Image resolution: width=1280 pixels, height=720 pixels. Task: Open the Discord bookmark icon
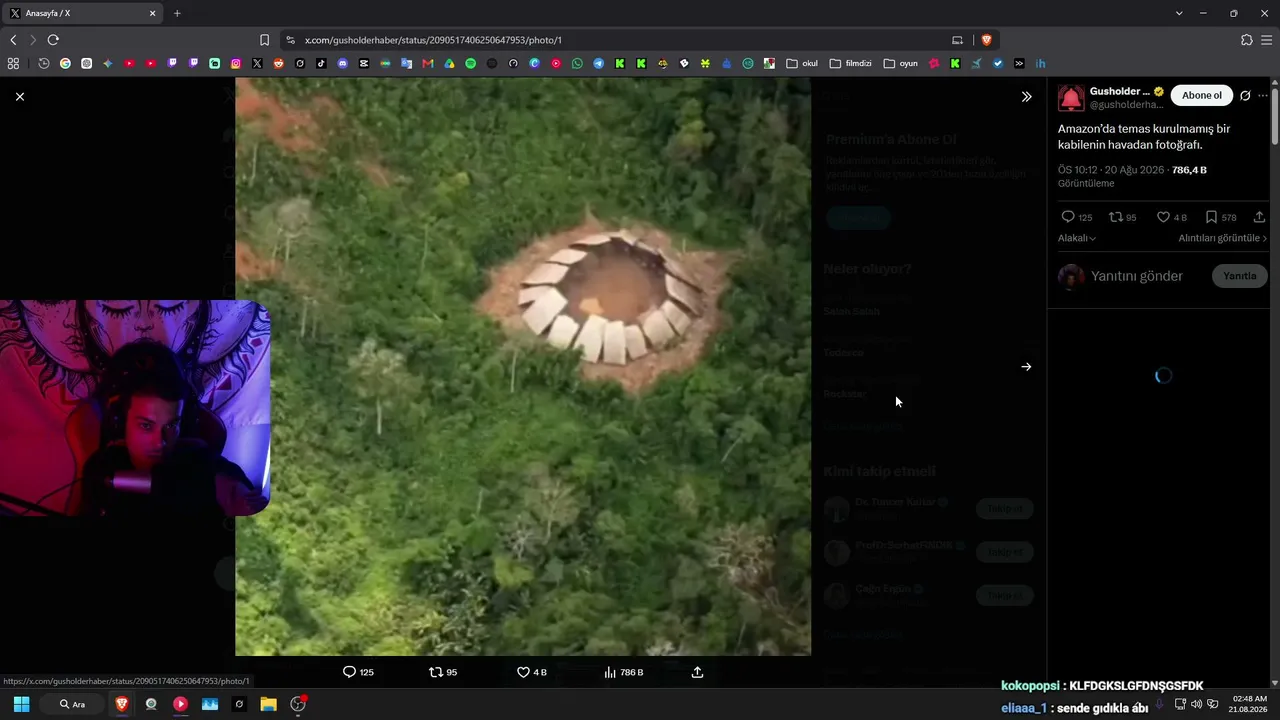tap(343, 63)
